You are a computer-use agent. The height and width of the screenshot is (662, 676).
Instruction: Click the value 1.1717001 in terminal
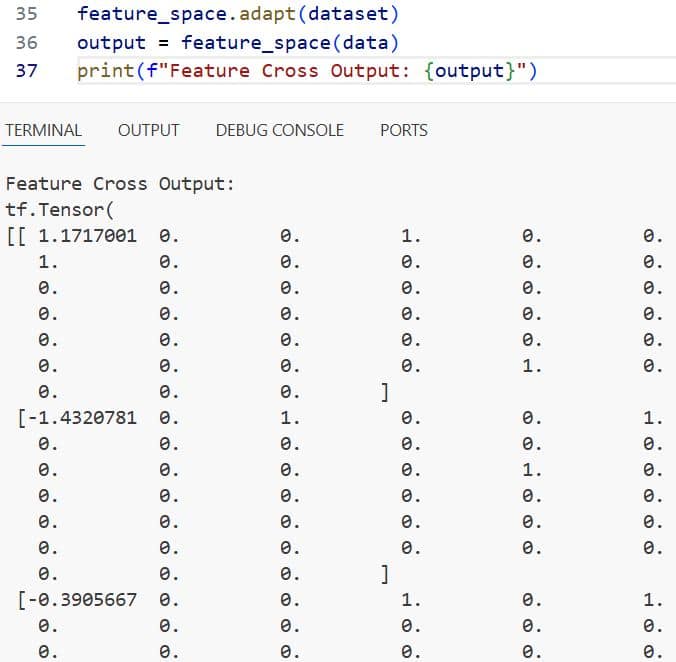[x=88, y=236]
